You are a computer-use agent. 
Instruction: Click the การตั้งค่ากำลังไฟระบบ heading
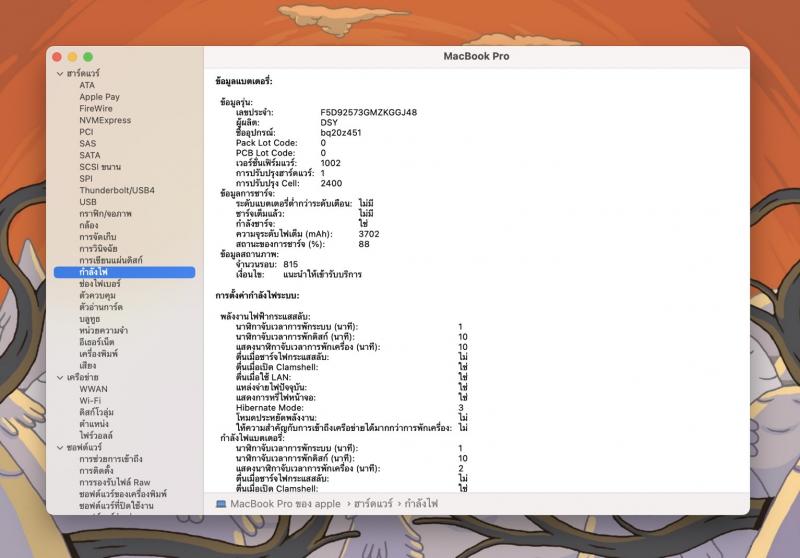click(257, 295)
